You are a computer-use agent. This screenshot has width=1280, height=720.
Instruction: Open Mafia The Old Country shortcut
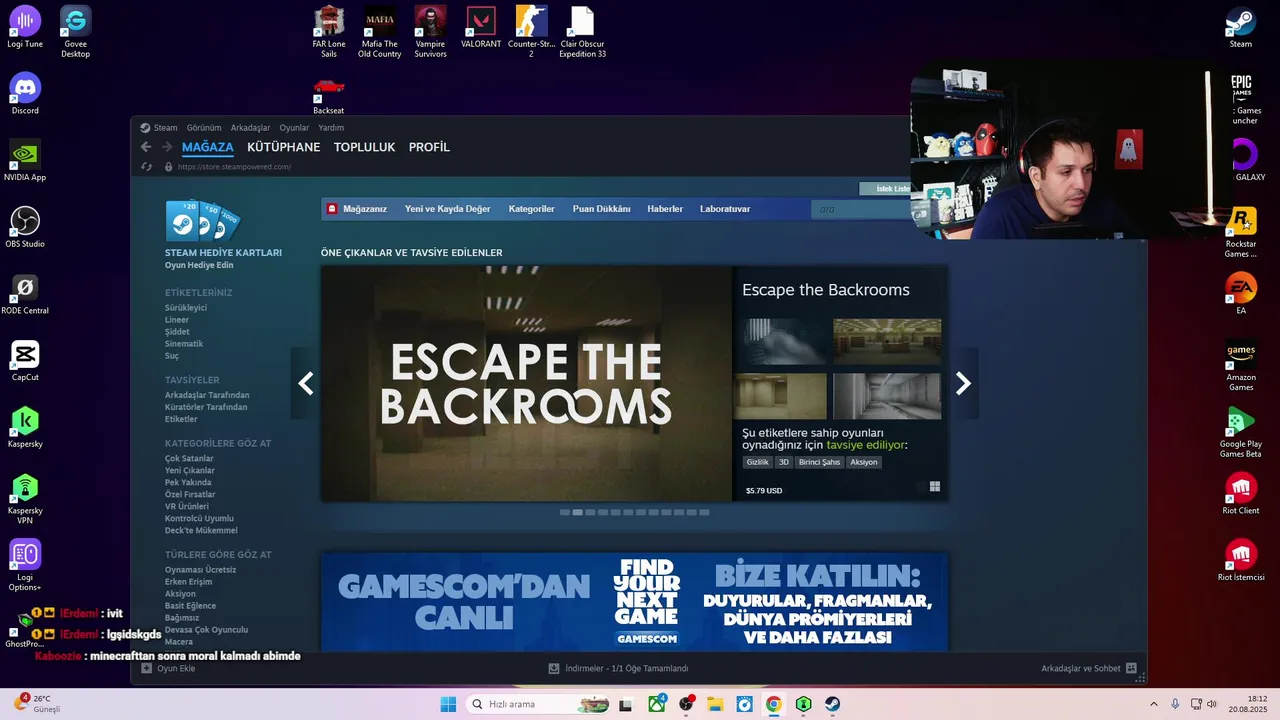coord(380,31)
